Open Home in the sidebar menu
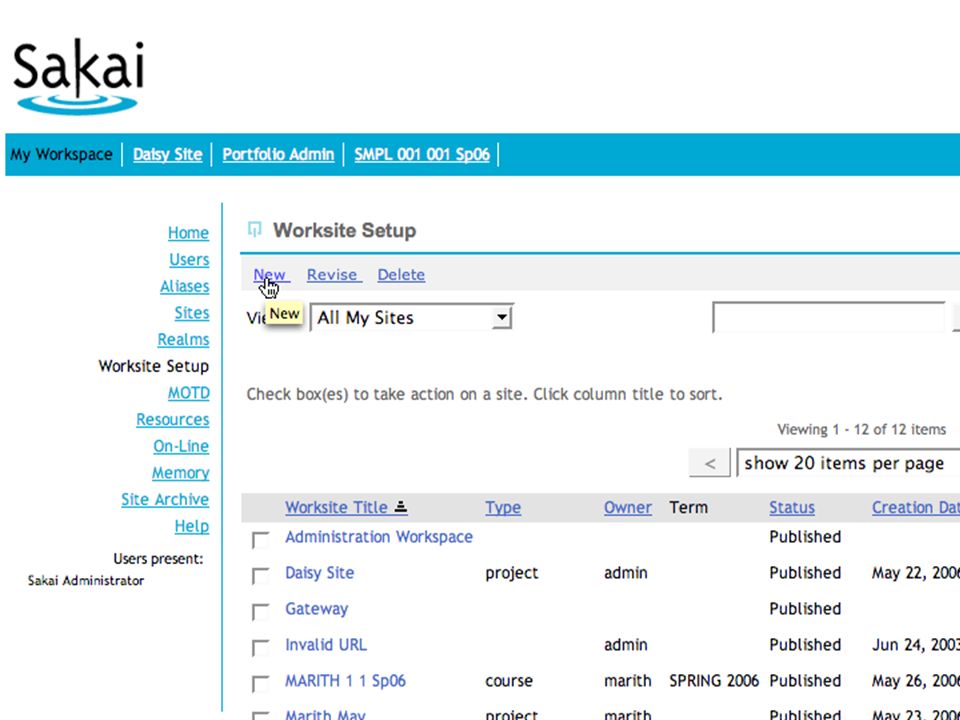 click(188, 233)
